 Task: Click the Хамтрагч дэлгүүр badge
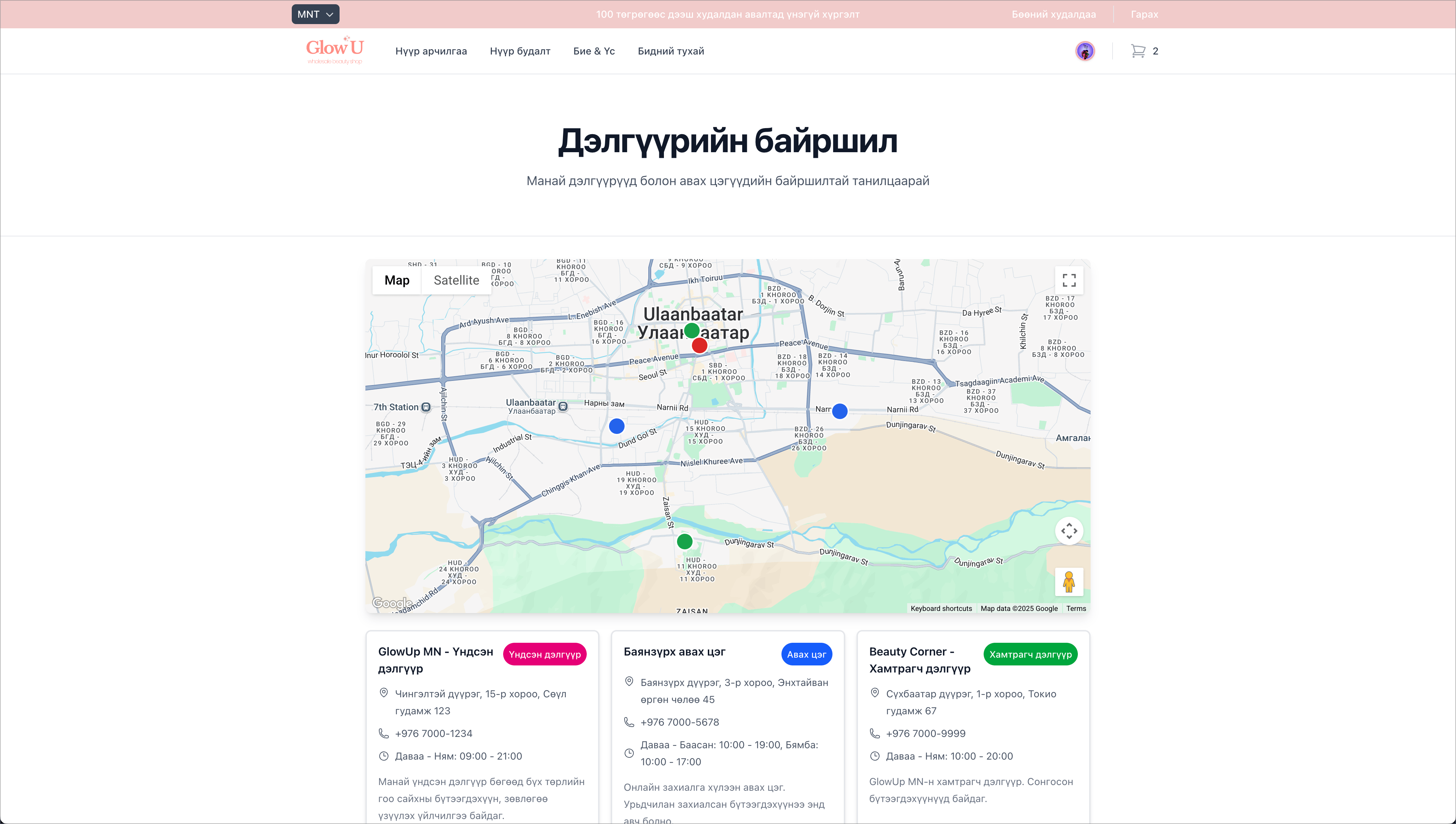point(1030,654)
